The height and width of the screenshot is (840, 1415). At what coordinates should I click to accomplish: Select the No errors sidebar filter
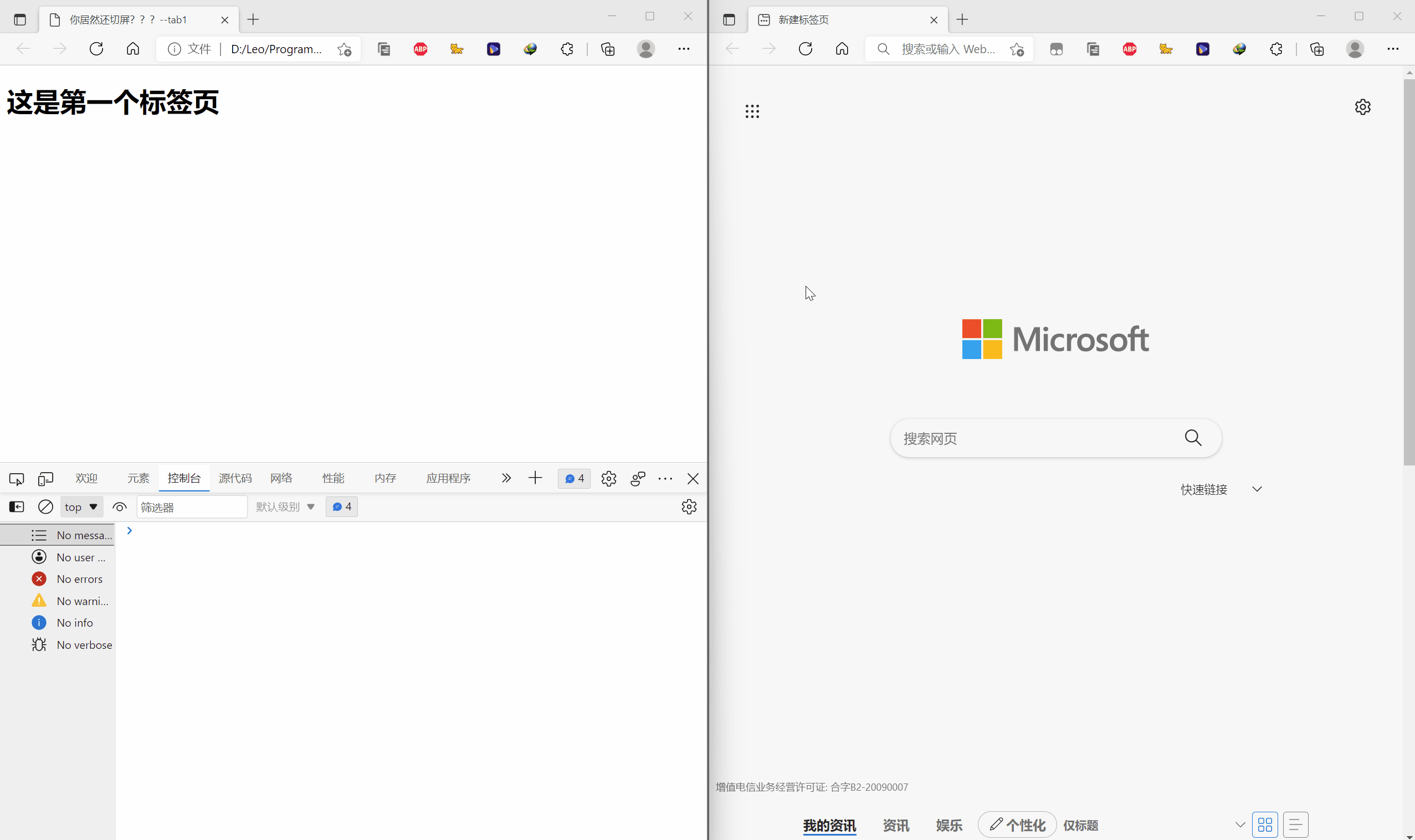(57, 579)
